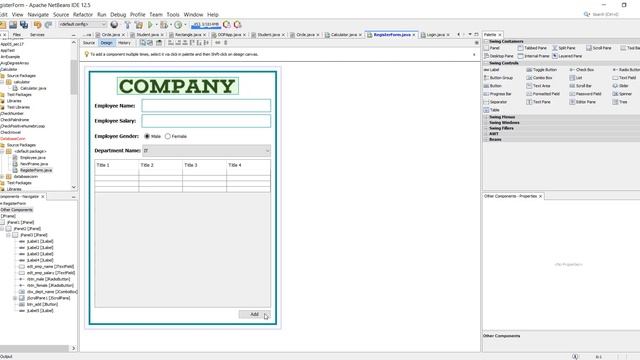Close the Palette panel tab
This screenshot has width=640, height=360.
[x=500, y=35]
